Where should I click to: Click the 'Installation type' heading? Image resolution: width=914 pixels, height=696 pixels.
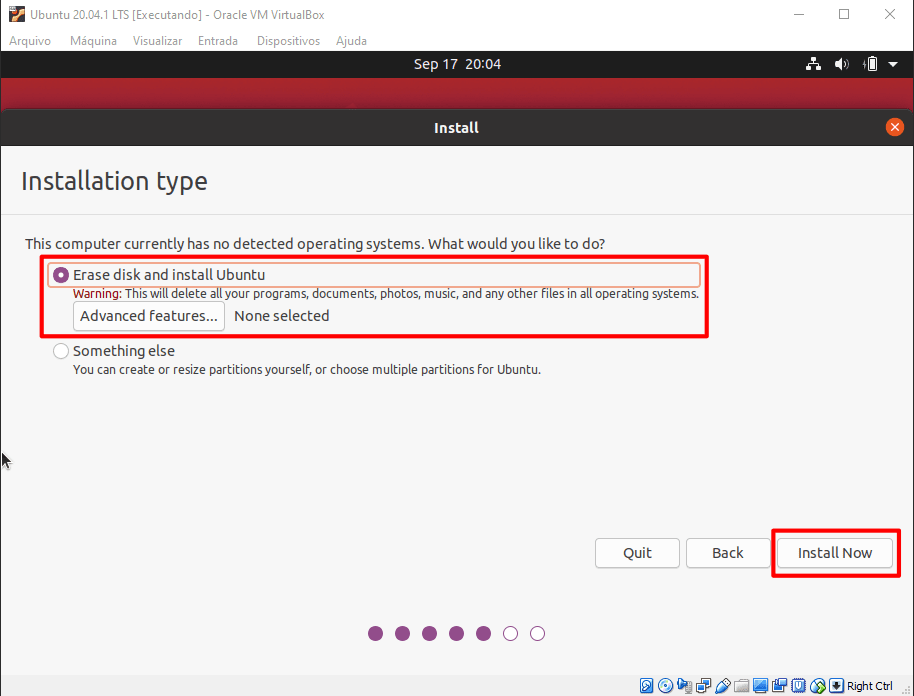114,181
